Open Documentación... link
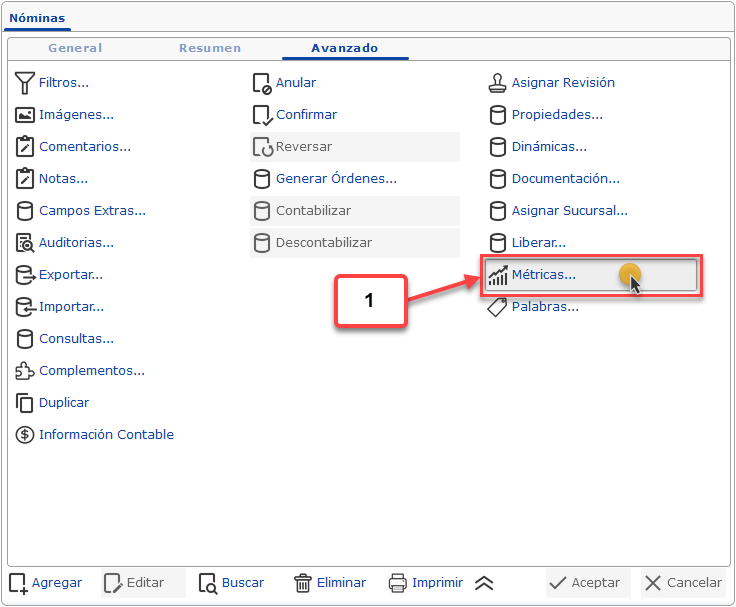This screenshot has width=736, height=607. coord(566,178)
